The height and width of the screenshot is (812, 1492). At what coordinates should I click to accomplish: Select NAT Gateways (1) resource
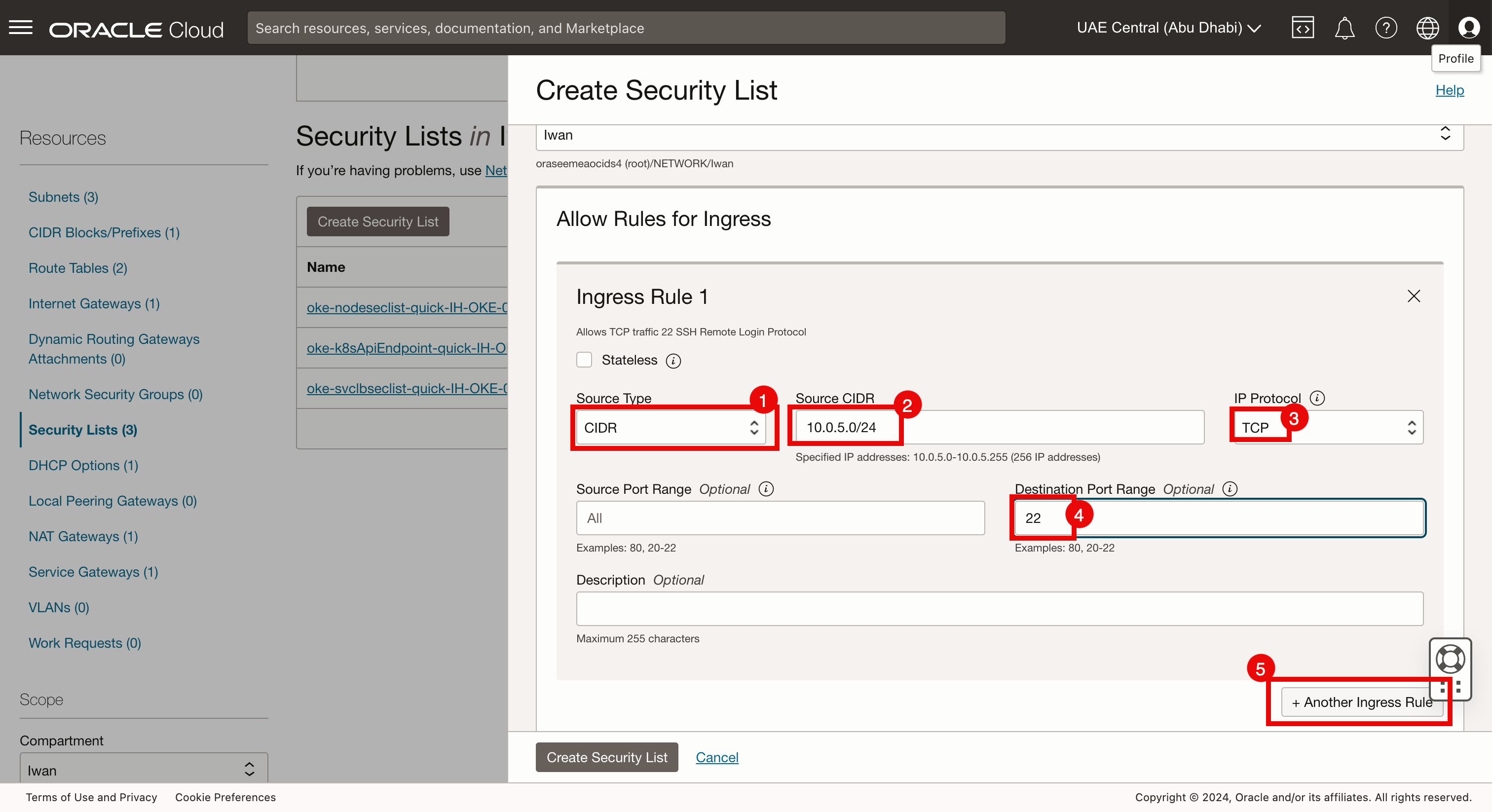83,536
